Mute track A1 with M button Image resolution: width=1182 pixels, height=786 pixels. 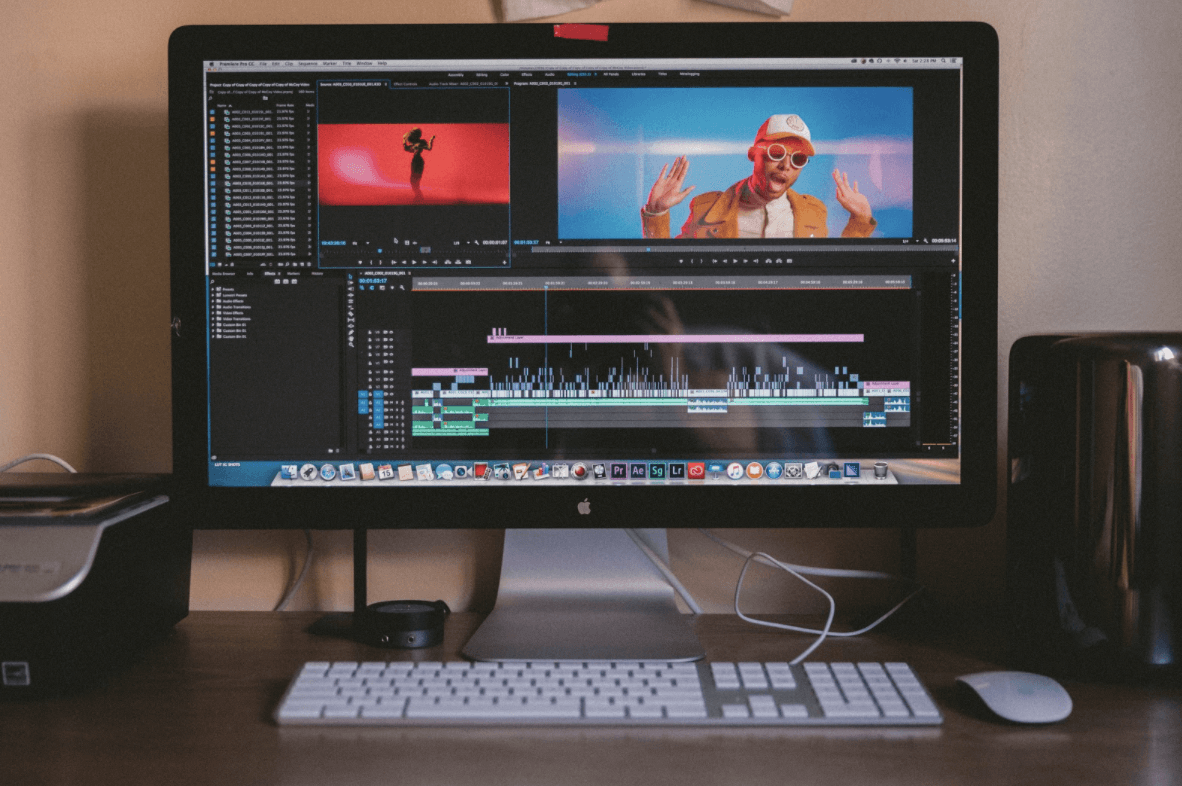click(391, 402)
